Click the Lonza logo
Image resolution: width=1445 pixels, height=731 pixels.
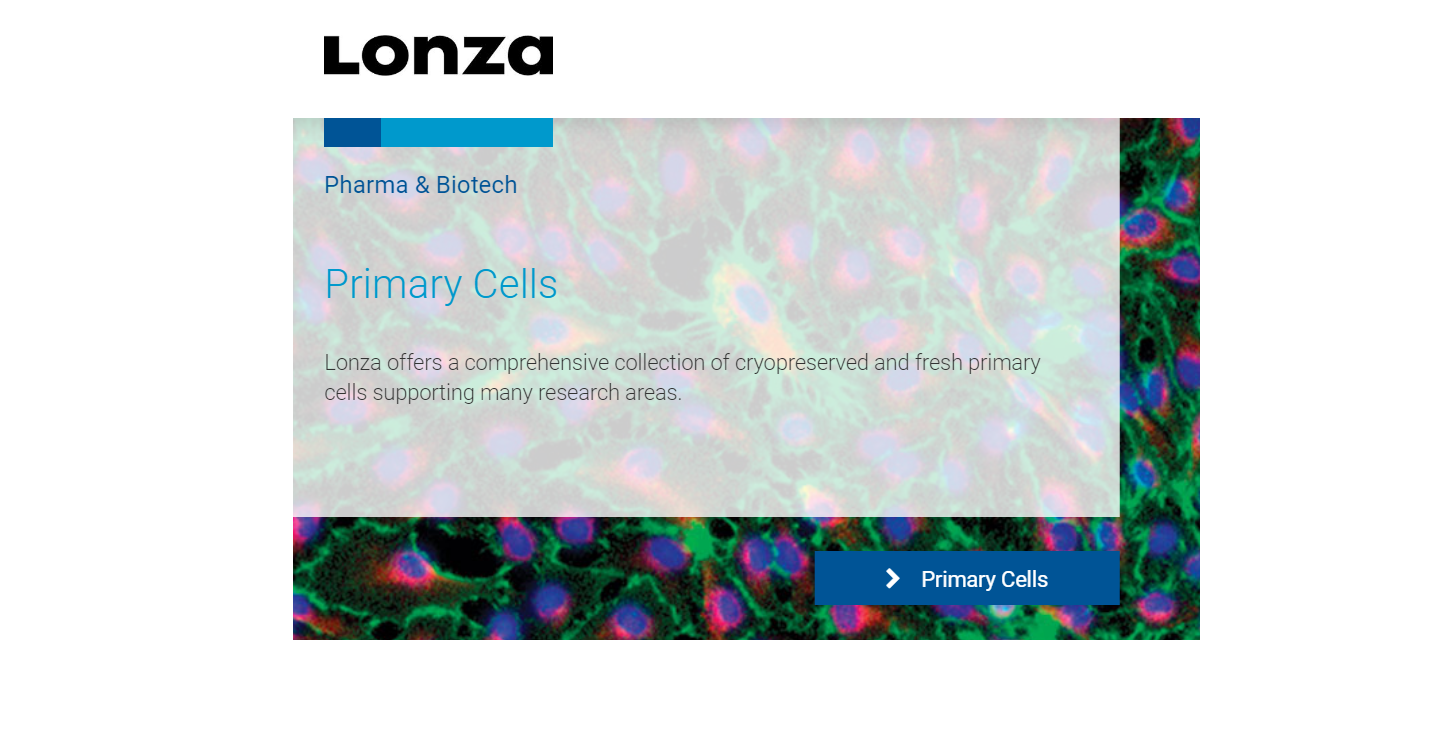(438, 56)
